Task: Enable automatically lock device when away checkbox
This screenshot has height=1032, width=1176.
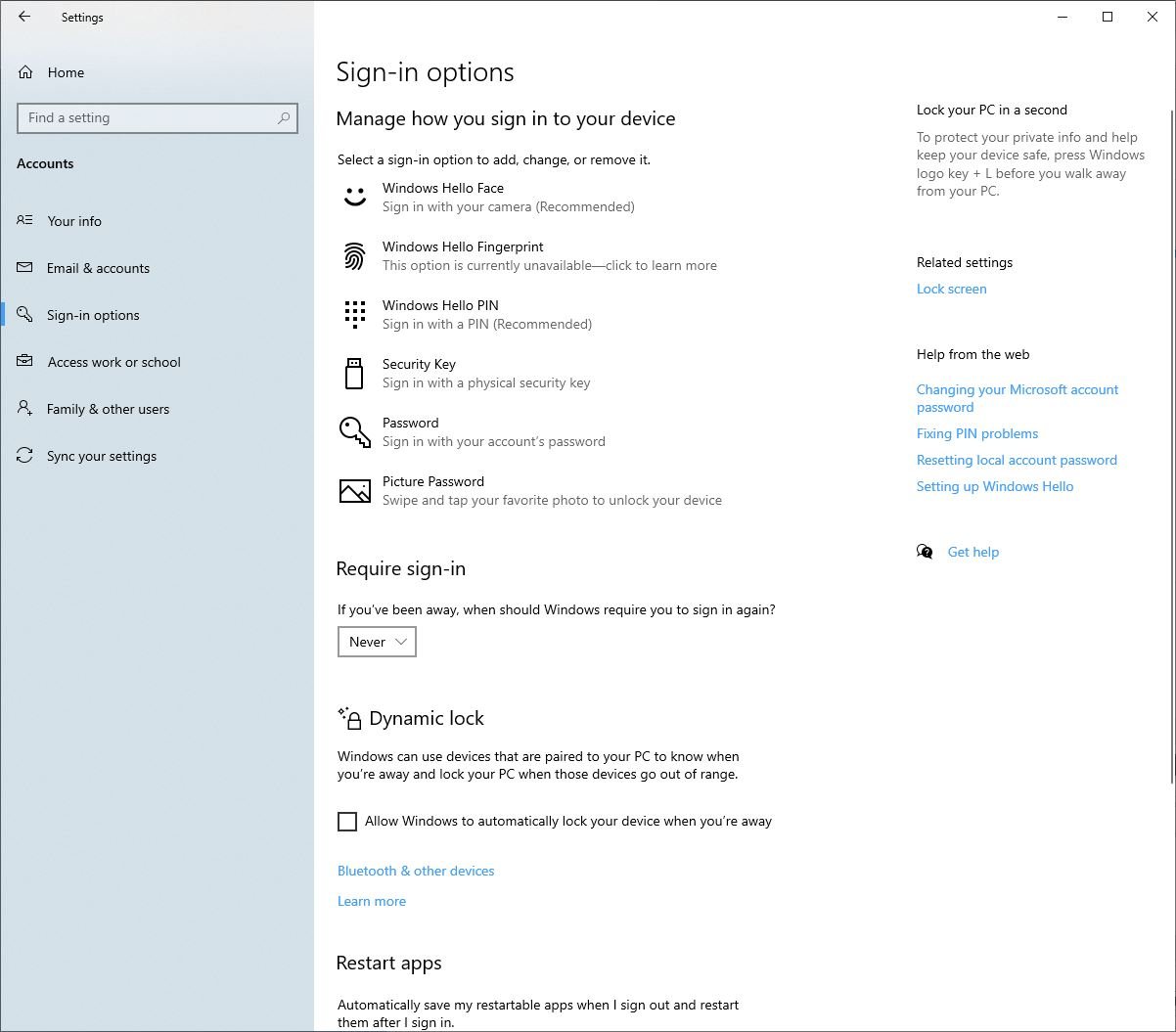Action: tap(347, 822)
